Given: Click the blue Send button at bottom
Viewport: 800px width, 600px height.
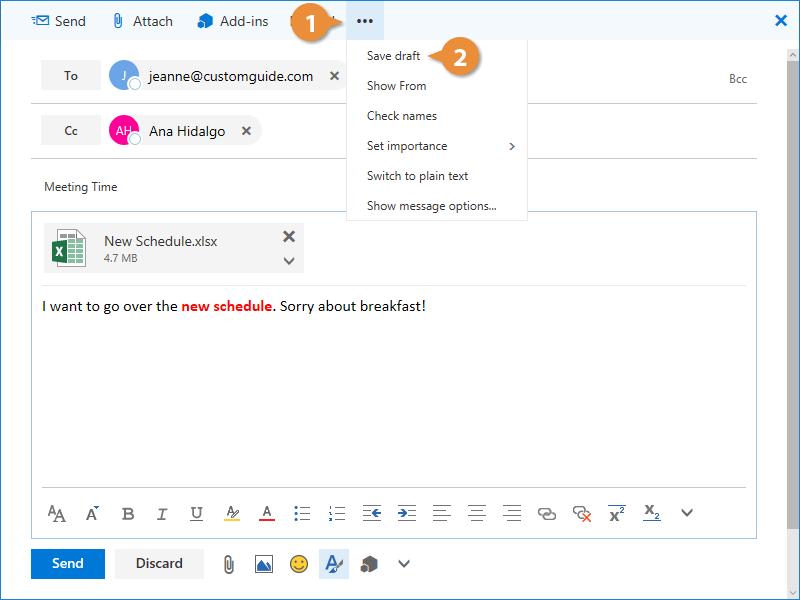Looking at the screenshot, I should pos(67,563).
